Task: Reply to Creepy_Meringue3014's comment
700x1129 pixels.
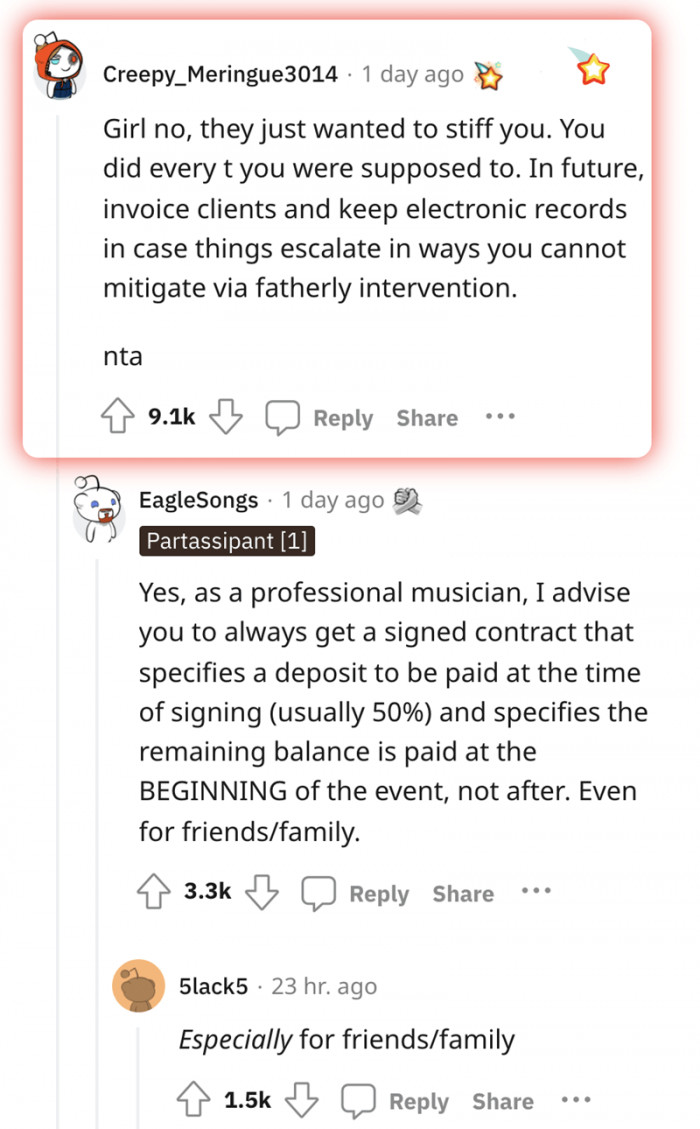Action: (320, 418)
